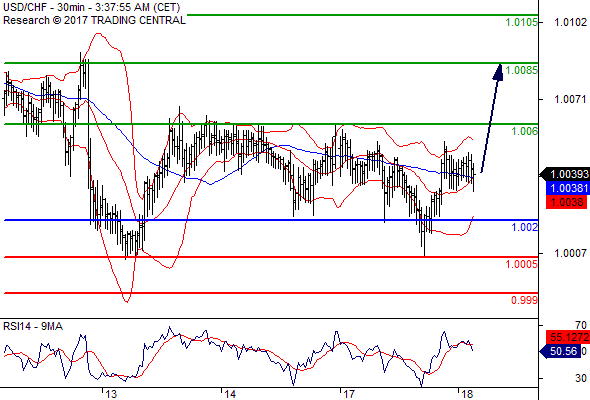Viewport: 590px width, 400px height.
Task: Click the date marker 18 on time axis
Action: click(x=467, y=394)
